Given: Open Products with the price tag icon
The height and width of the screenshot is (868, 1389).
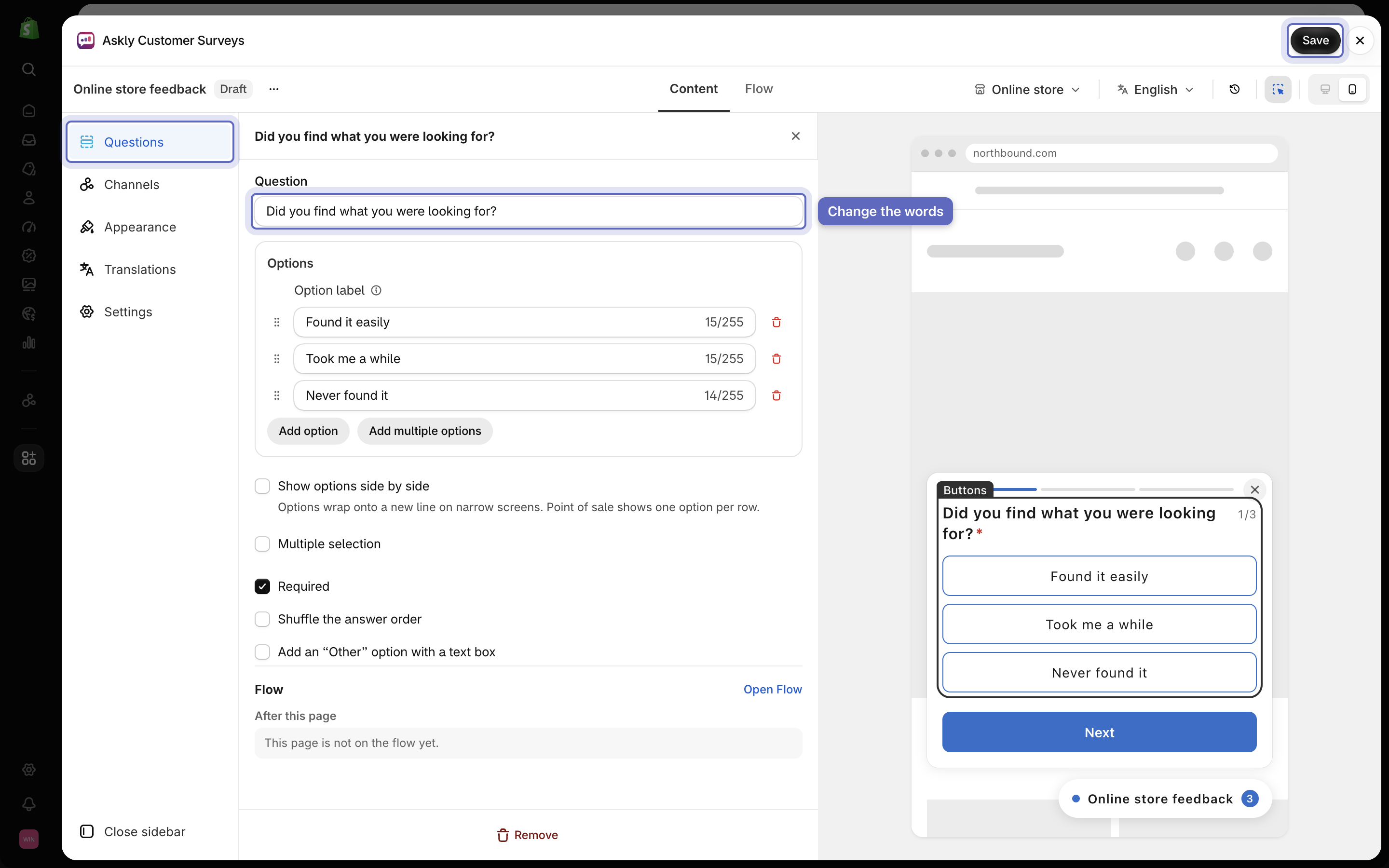Looking at the screenshot, I should pyautogui.click(x=29, y=169).
